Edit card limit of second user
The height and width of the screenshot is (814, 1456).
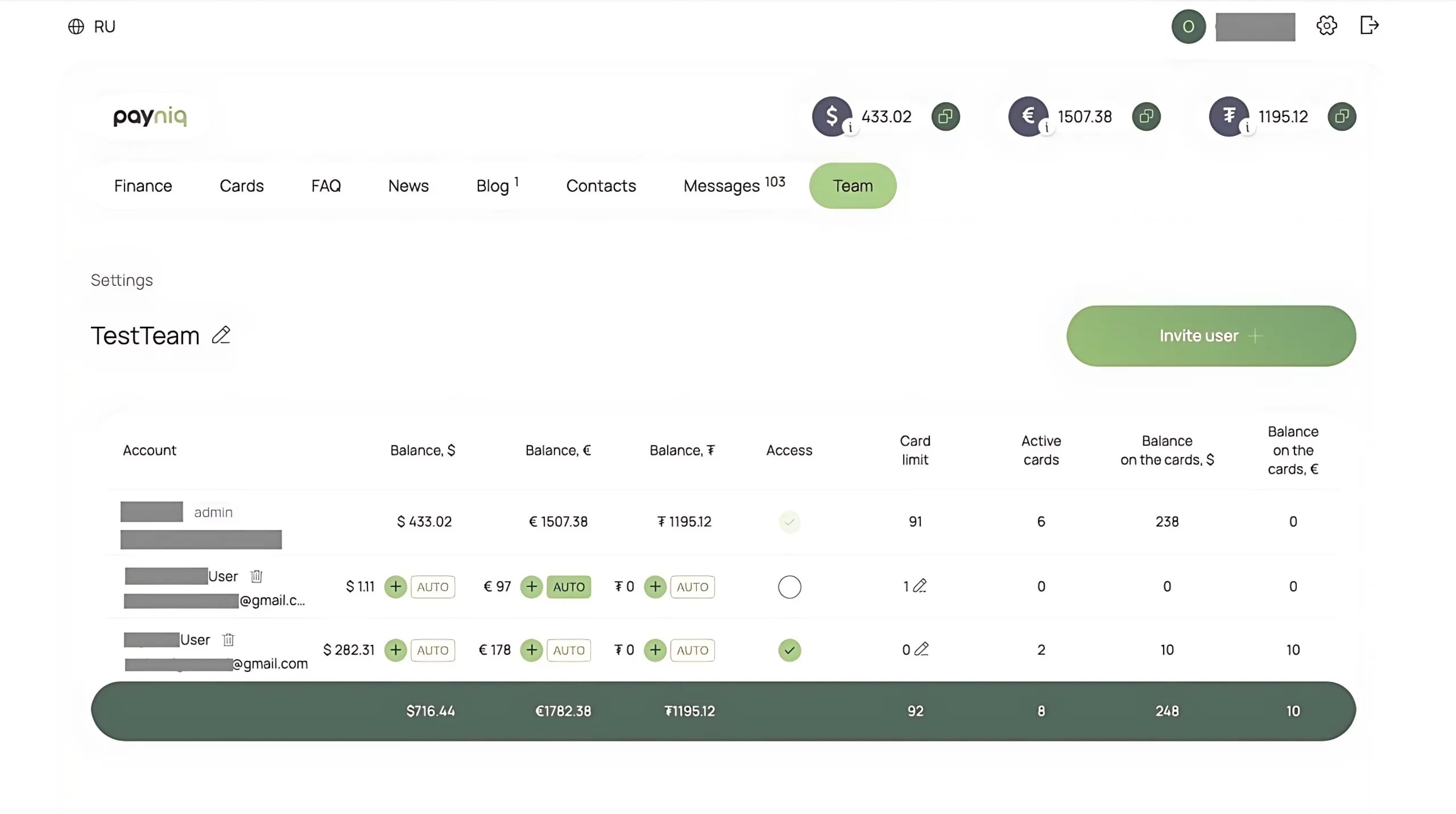921,649
